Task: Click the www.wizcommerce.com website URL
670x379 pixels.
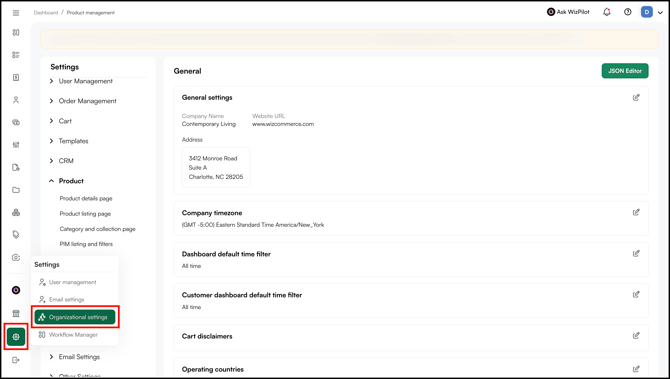Action: click(283, 124)
